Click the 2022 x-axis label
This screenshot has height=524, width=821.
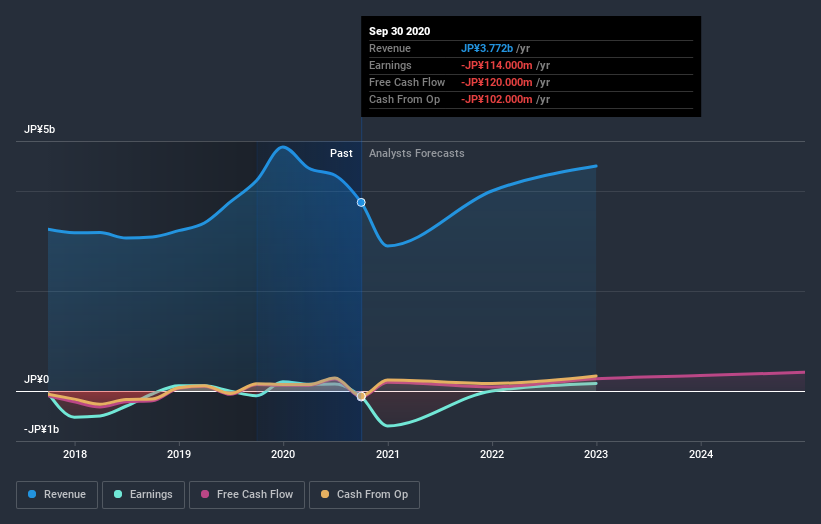[492, 454]
